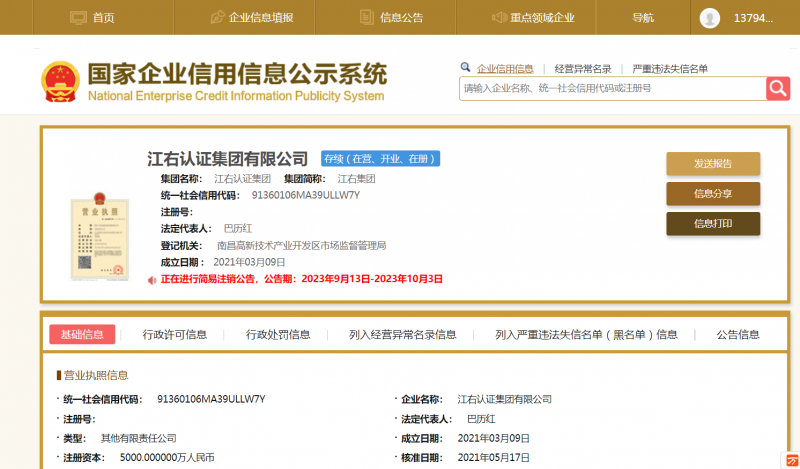Click the monitor icon beside 首页
The image size is (800, 469).
(79, 18)
